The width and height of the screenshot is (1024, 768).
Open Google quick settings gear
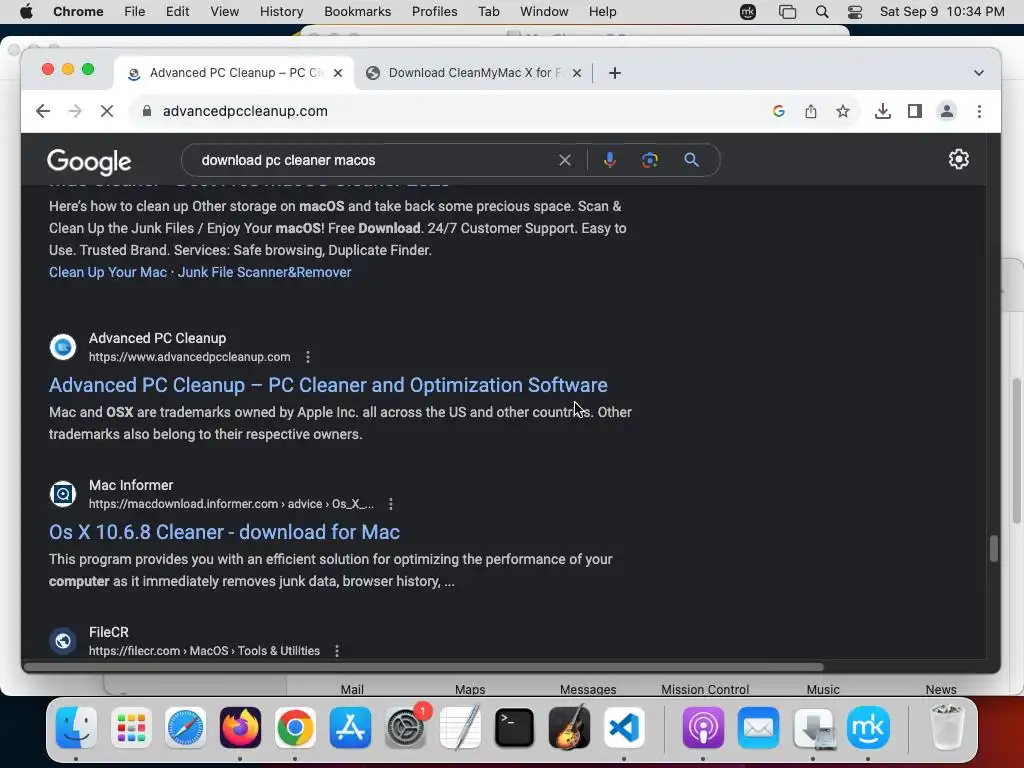click(x=959, y=159)
